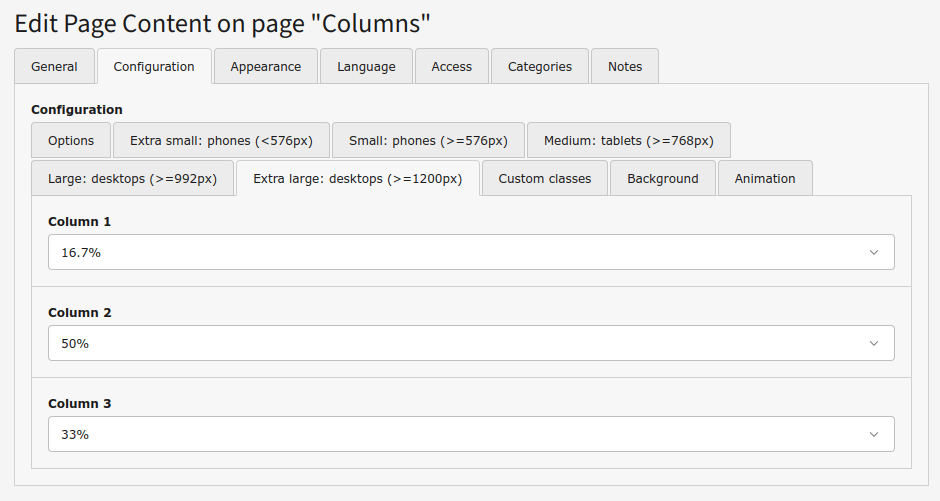Expand Column 3 dropdown showing 33%
This screenshot has width=940, height=501.
[470, 435]
